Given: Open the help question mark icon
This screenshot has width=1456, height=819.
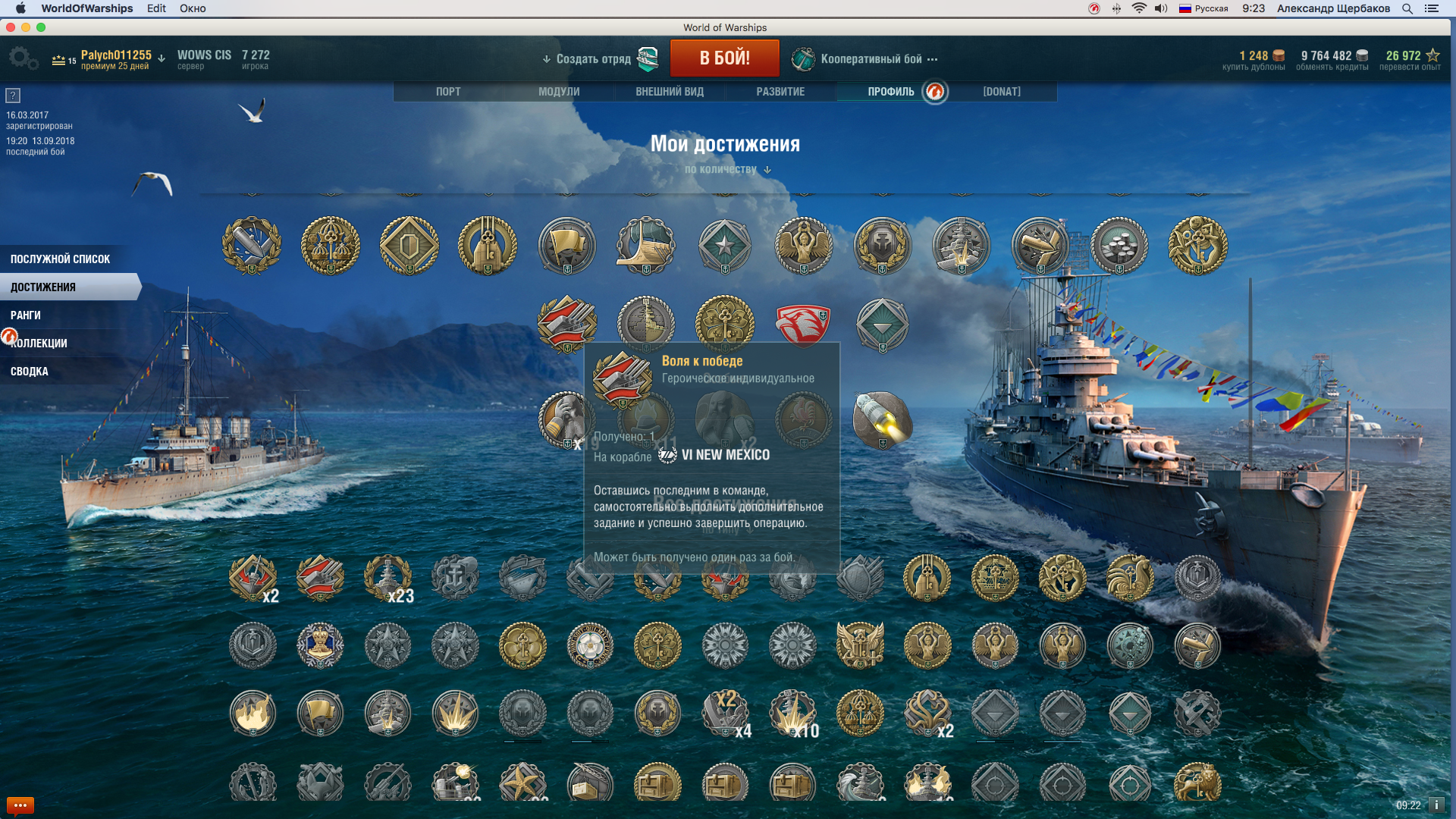Looking at the screenshot, I should 13,96.
